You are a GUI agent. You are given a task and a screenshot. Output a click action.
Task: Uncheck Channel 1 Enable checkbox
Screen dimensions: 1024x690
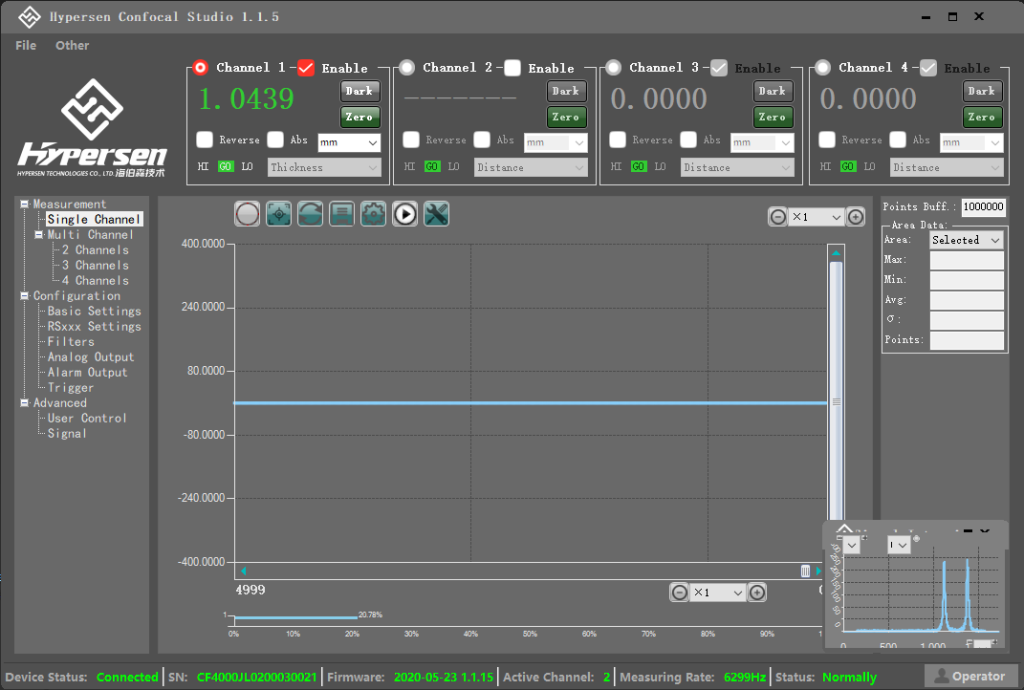pyautogui.click(x=306, y=68)
